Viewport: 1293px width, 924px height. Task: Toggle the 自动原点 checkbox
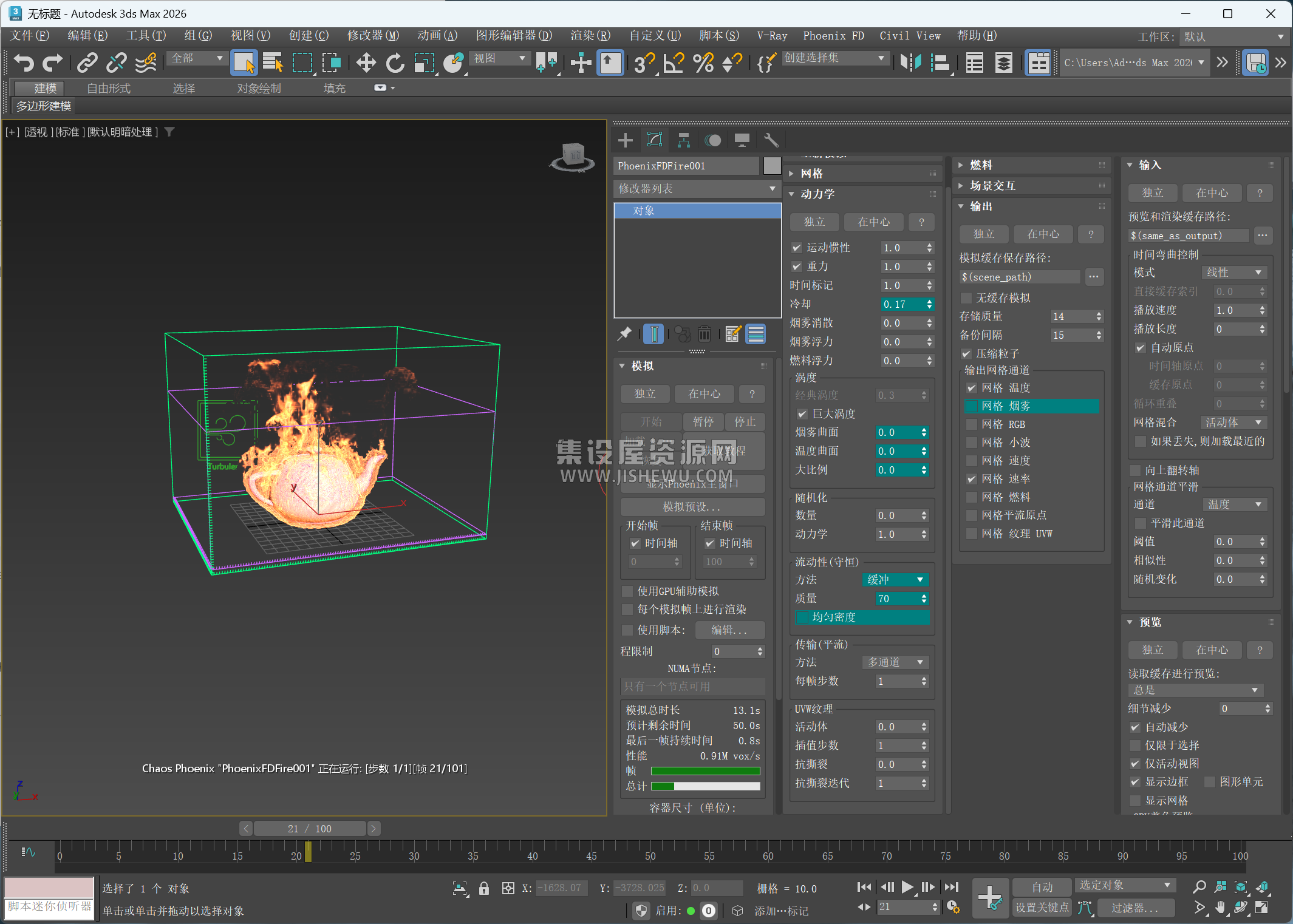coord(1141,348)
